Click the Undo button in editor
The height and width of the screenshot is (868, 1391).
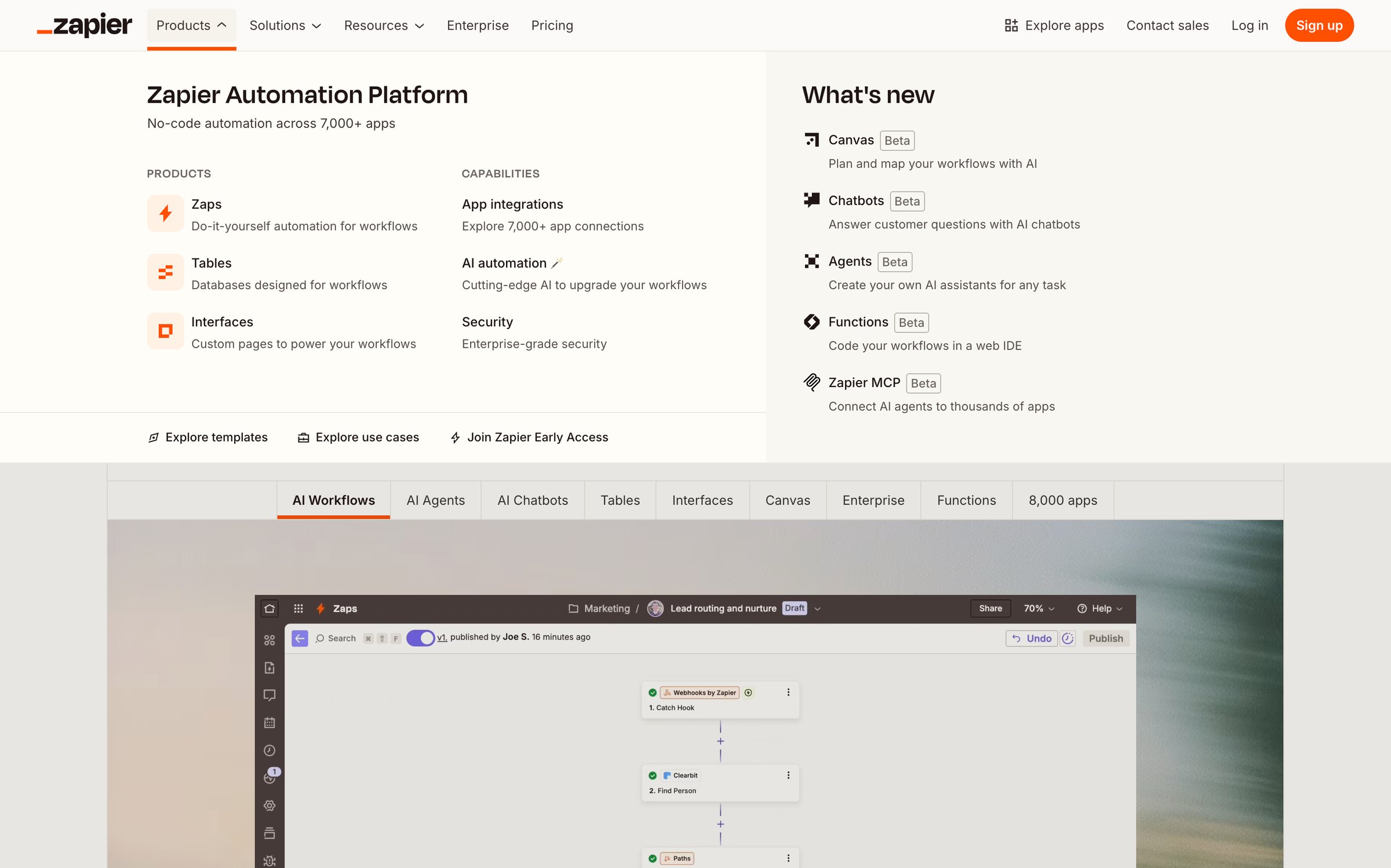[x=1032, y=639]
